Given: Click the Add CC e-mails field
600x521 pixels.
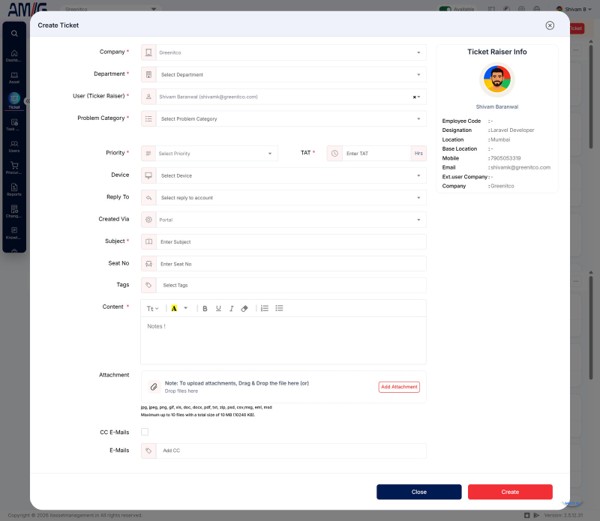Looking at the screenshot, I should pyautogui.click(x=291, y=451).
